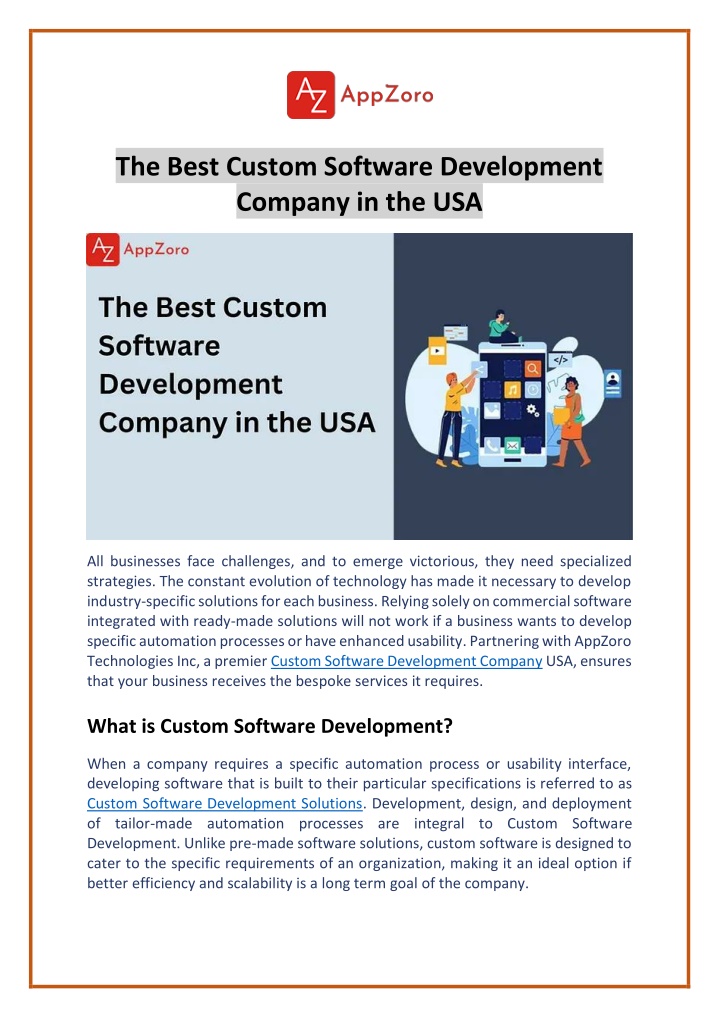Screen dimensions: 719x1018
Task: Click the banner text "The Best Custom"
Action: point(212,307)
